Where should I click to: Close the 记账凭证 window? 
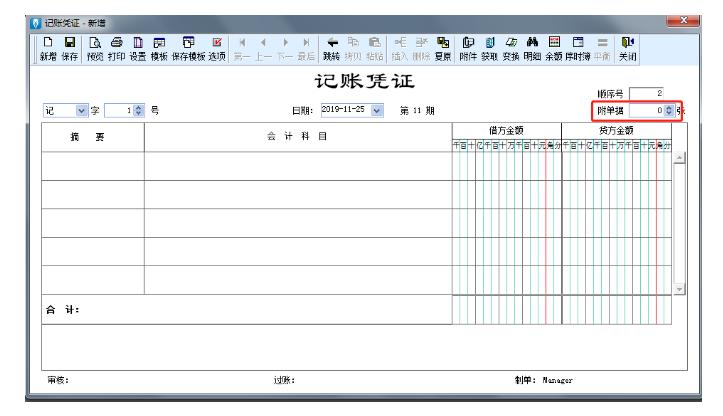pyautogui.click(x=683, y=21)
